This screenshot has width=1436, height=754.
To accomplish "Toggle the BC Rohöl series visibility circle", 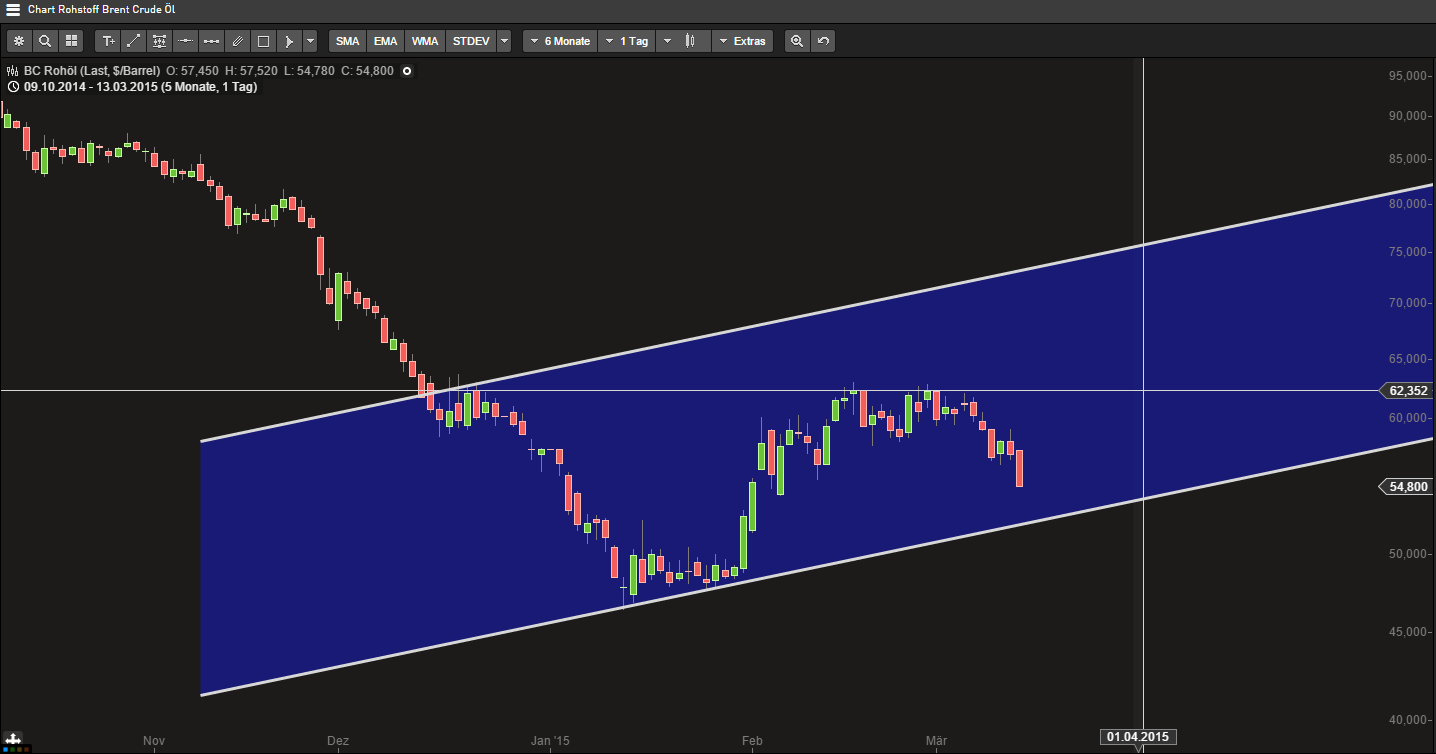I will tap(406, 71).
